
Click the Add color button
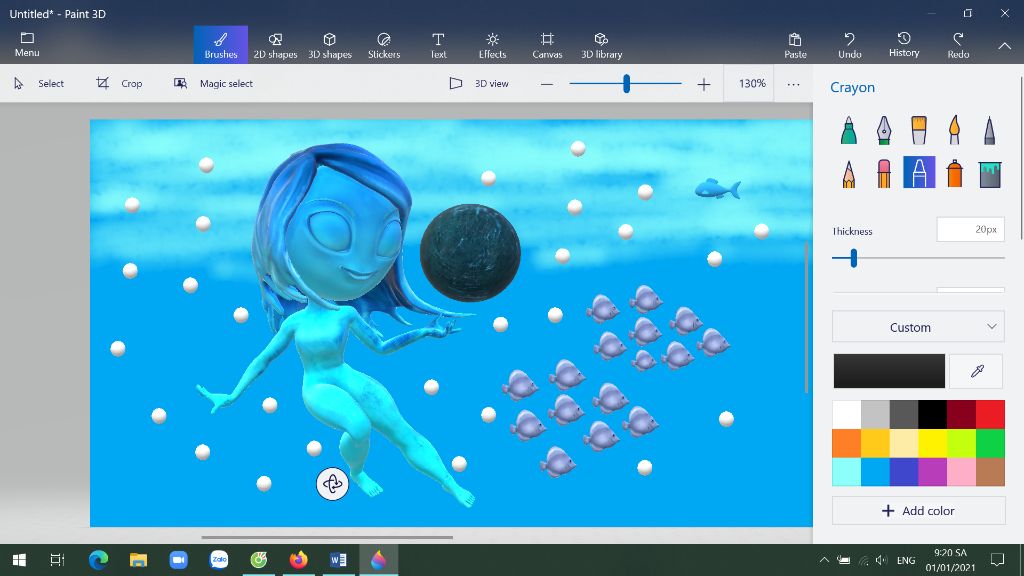tap(918, 511)
